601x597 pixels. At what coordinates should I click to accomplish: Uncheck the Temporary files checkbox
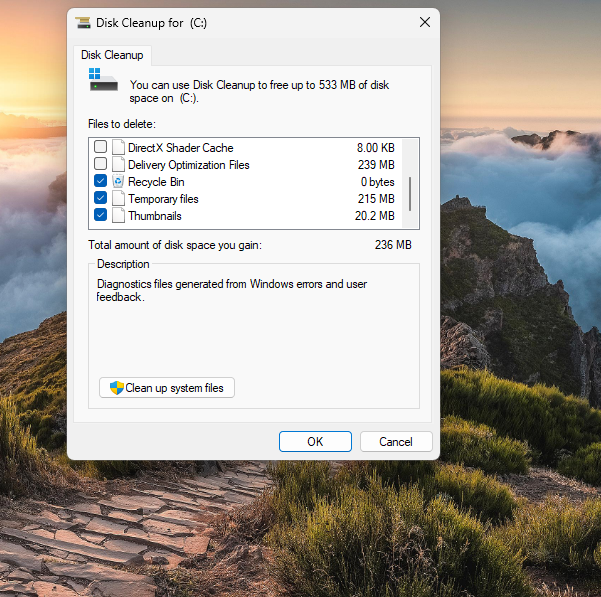tap(100, 199)
